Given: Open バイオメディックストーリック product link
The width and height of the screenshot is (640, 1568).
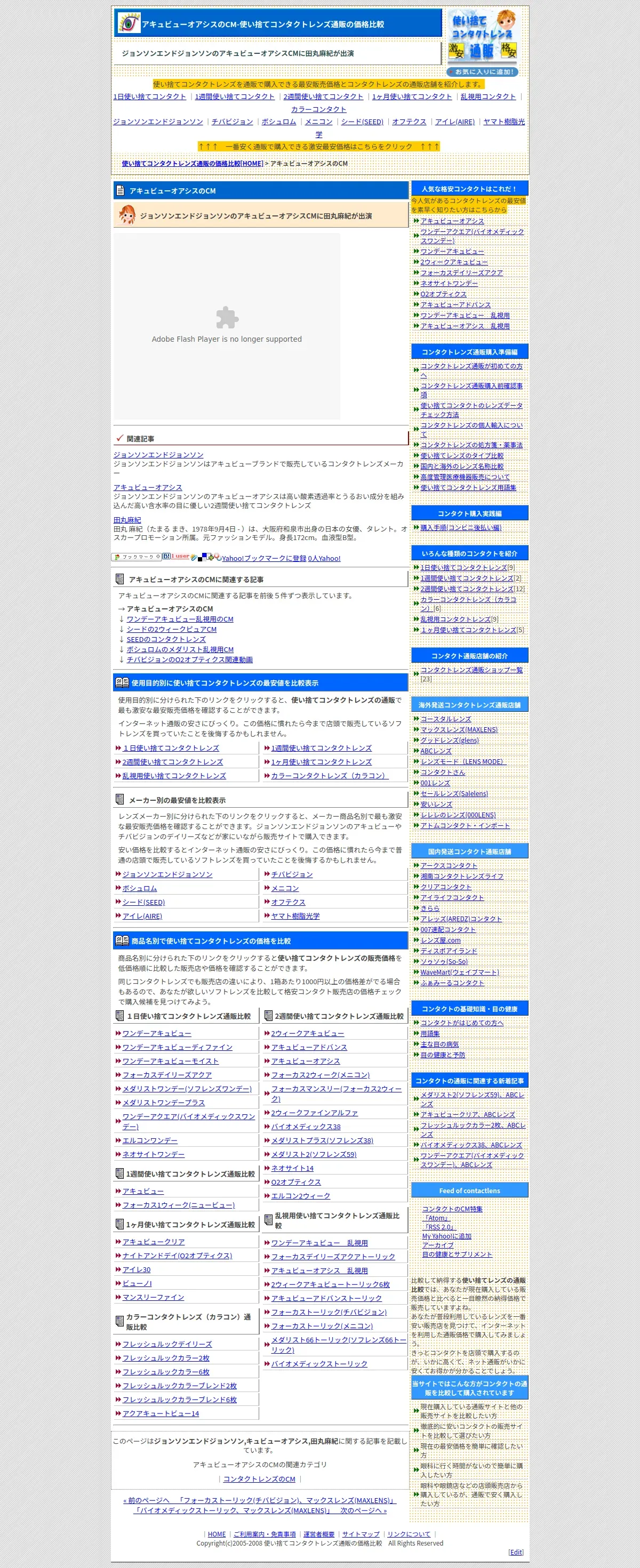Looking at the screenshot, I should pyautogui.click(x=319, y=1363).
